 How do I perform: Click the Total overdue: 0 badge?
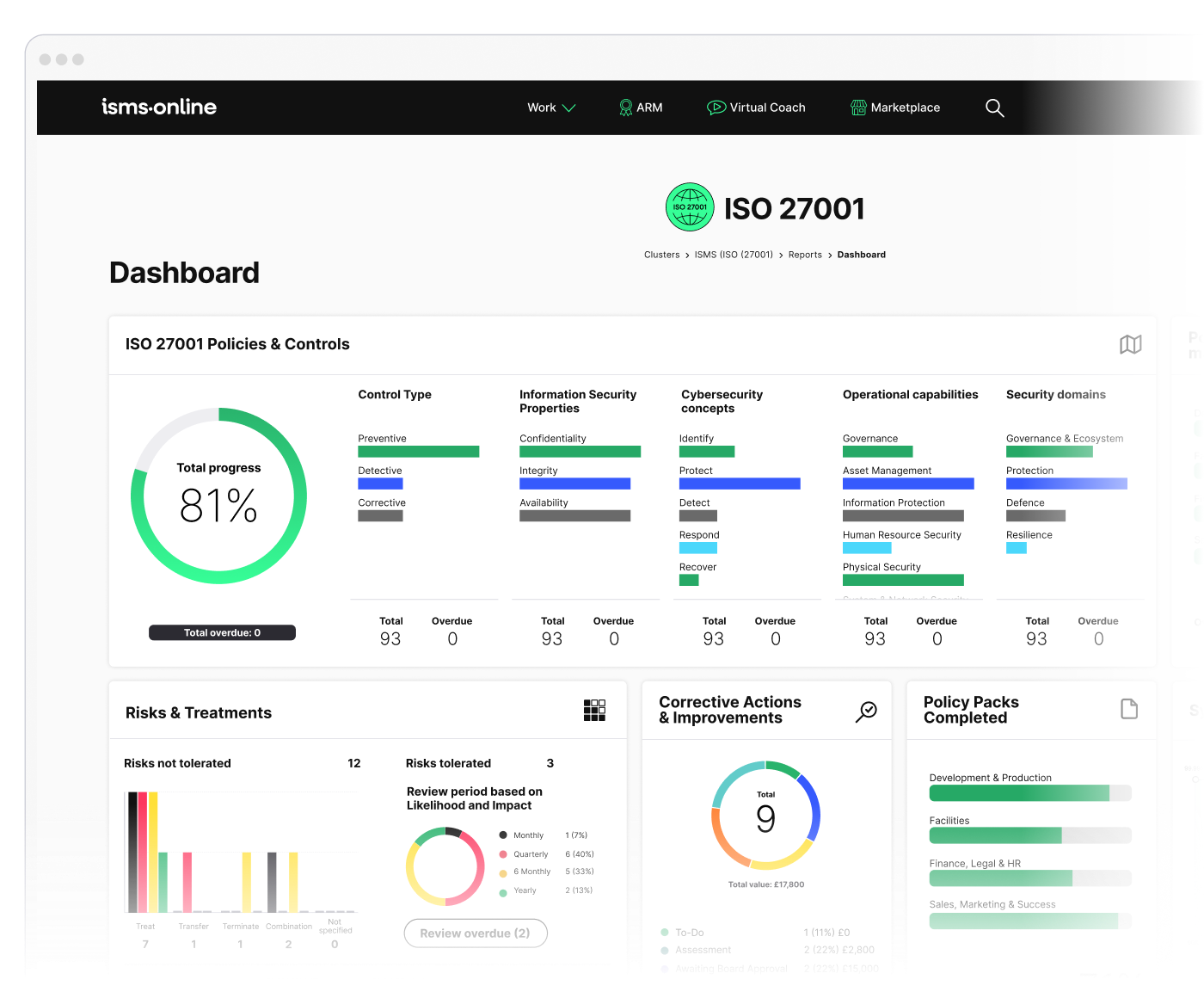coord(222,632)
